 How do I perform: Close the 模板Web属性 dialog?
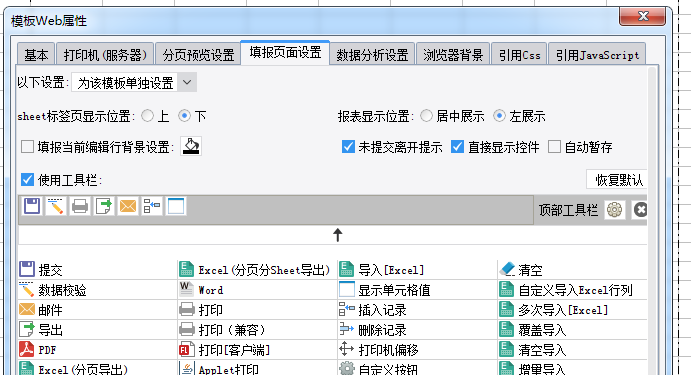point(643,16)
